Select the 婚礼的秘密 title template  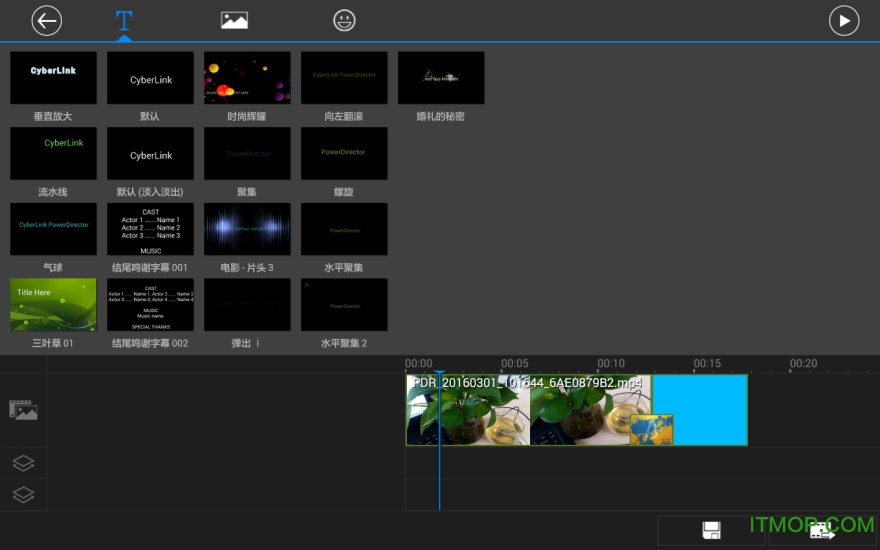click(x=441, y=78)
